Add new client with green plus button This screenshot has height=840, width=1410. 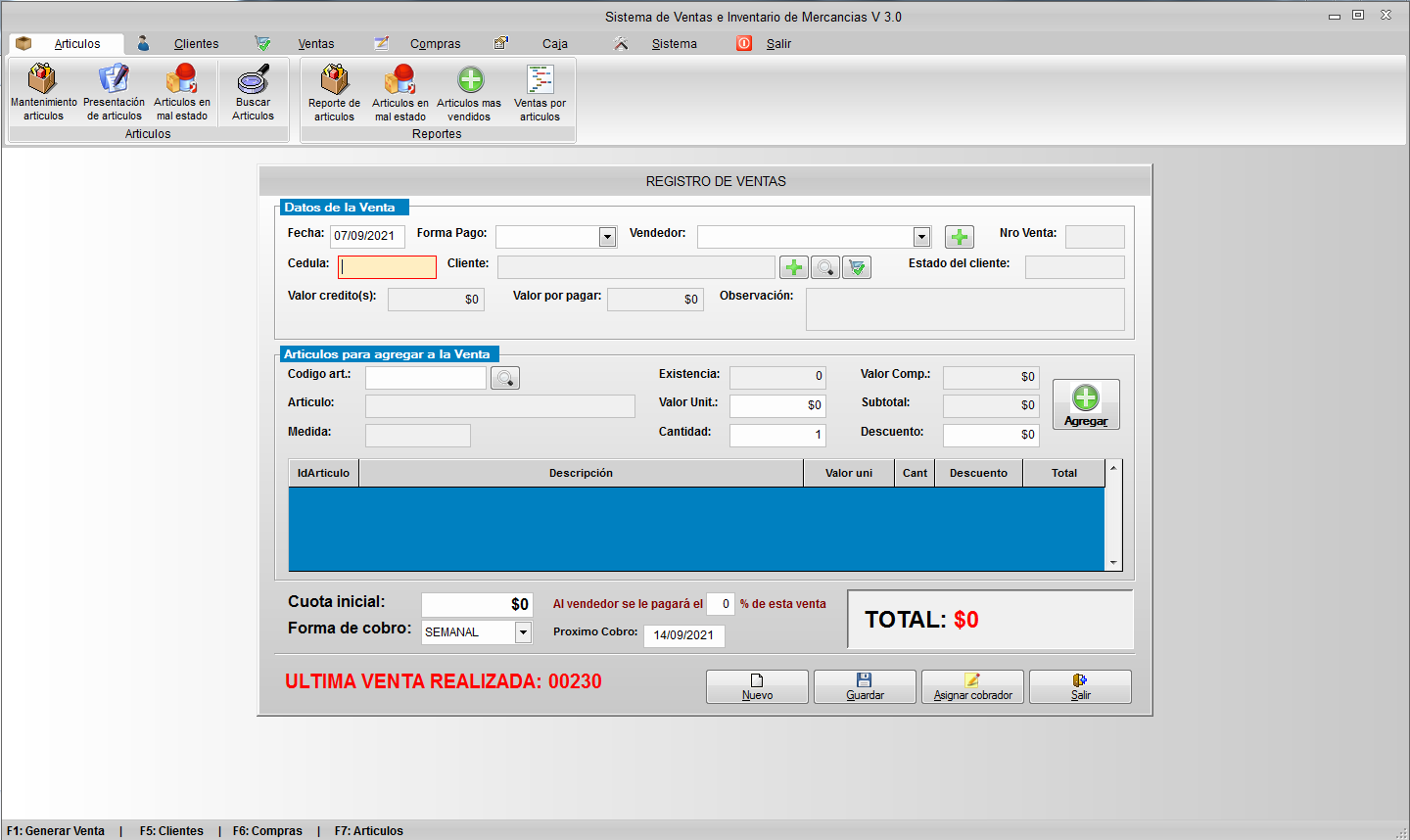coord(794,267)
